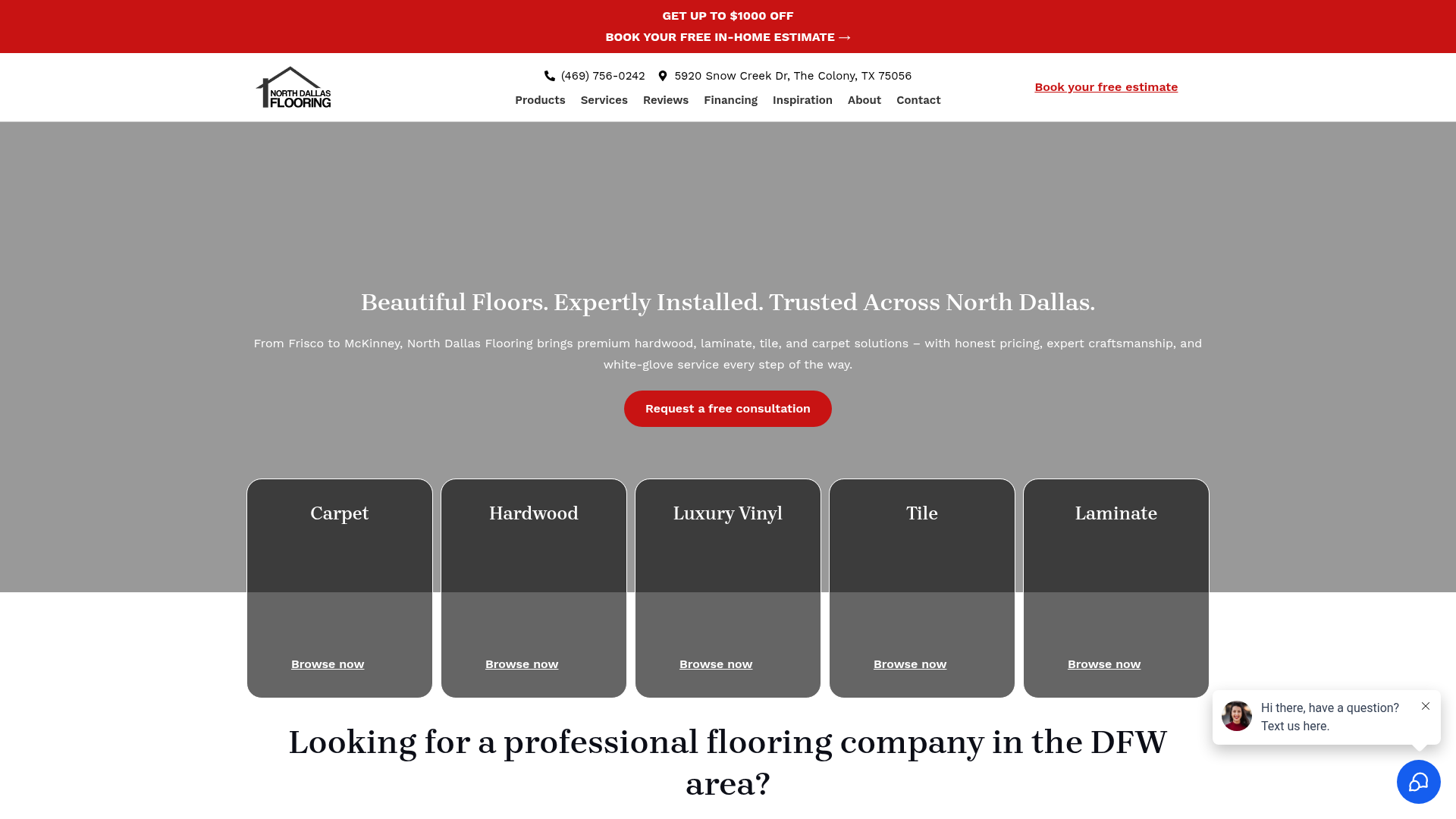Dismiss the chat greeting popup
Screen dimensions: 1456x819
coord(1426,706)
